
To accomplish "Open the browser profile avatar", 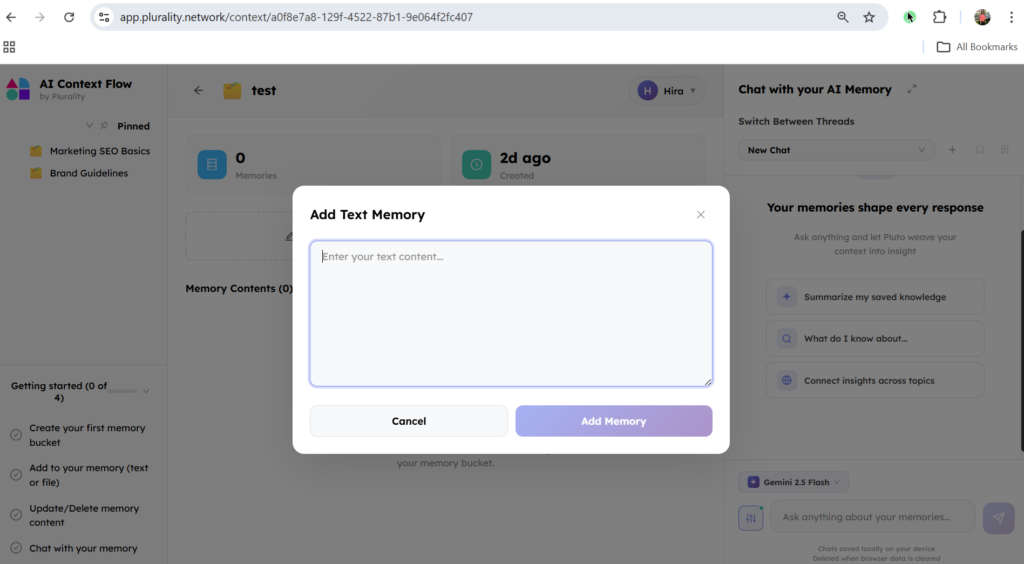I will [x=982, y=17].
